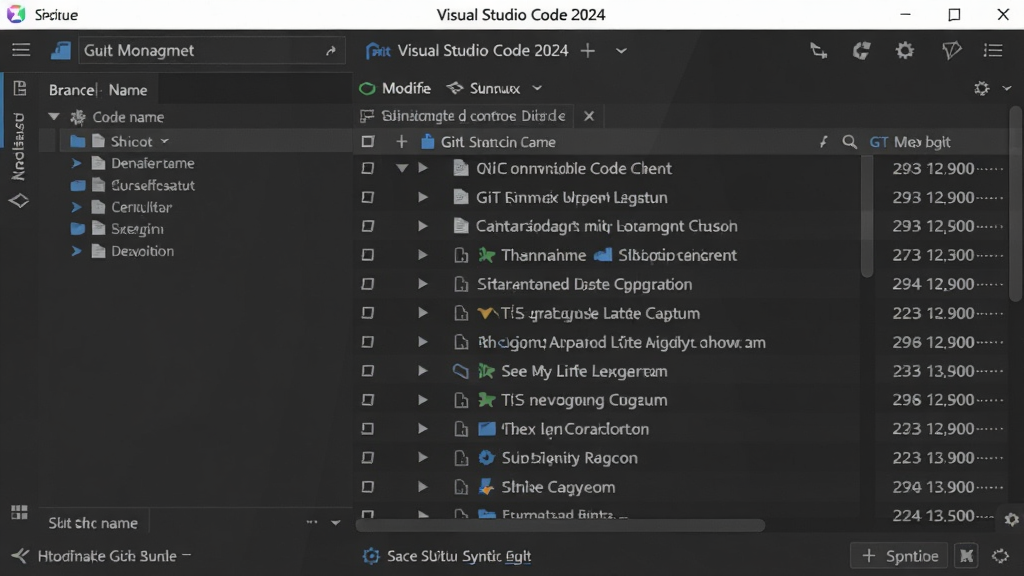1024x576 pixels.
Task: Open settings gear in top toolbar
Action: coord(904,50)
